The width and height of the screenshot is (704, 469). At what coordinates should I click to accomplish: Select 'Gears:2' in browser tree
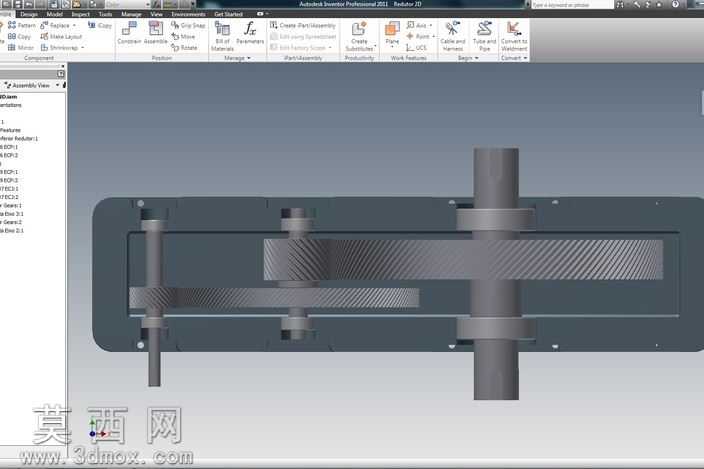point(12,222)
